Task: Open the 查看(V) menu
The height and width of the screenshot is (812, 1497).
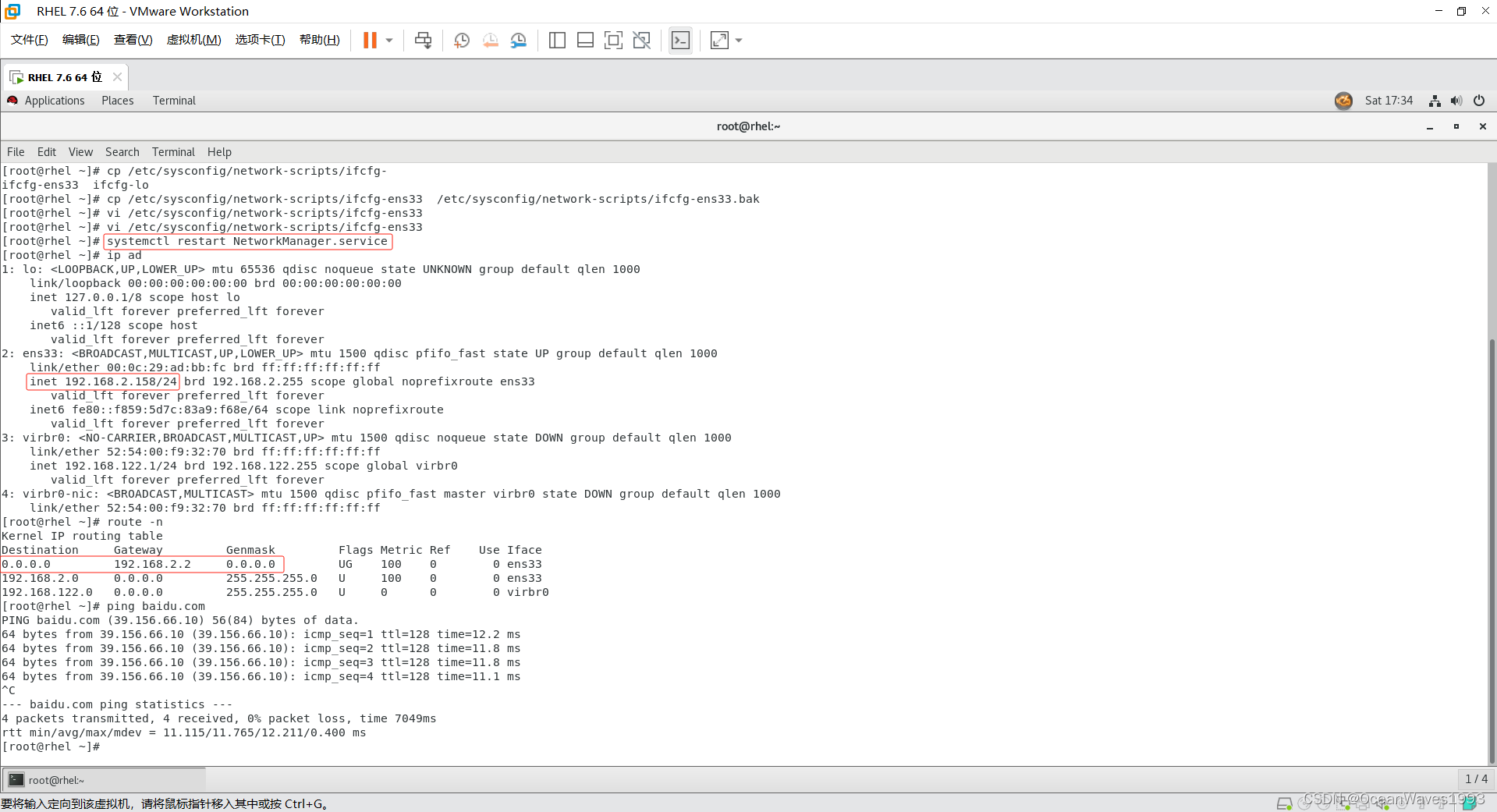Action: point(133,40)
